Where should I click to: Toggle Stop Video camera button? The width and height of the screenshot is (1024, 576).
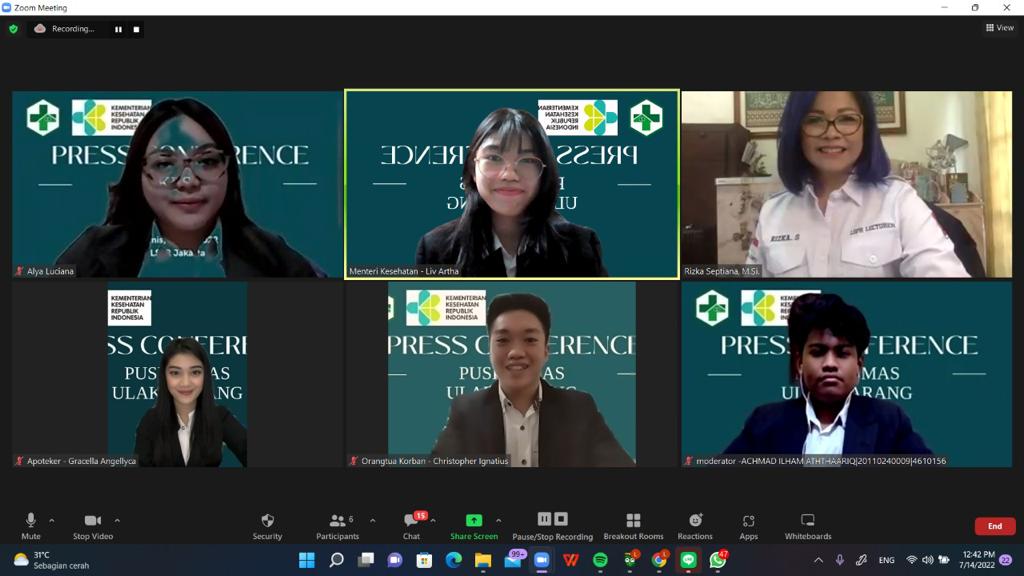pos(93,525)
